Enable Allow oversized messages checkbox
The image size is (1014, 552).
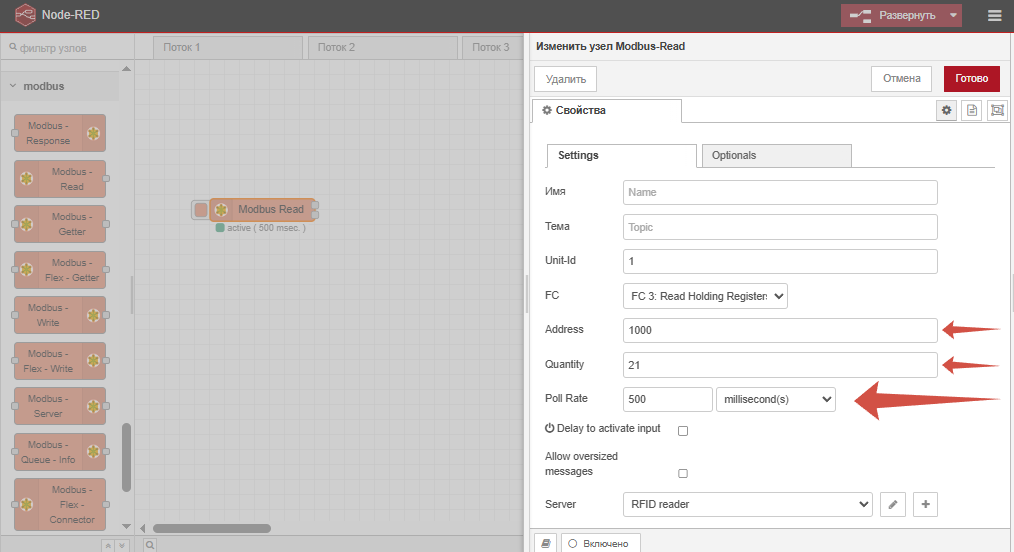click(683, 473)
